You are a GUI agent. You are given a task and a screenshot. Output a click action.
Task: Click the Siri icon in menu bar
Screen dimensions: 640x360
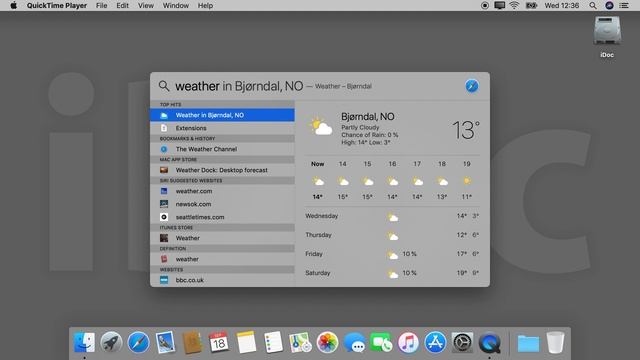click(x=609, y=6)
